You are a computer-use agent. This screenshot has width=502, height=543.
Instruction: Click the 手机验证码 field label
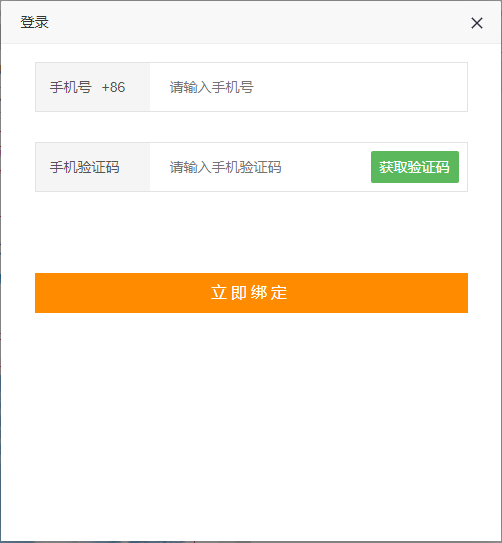point(84,167)
